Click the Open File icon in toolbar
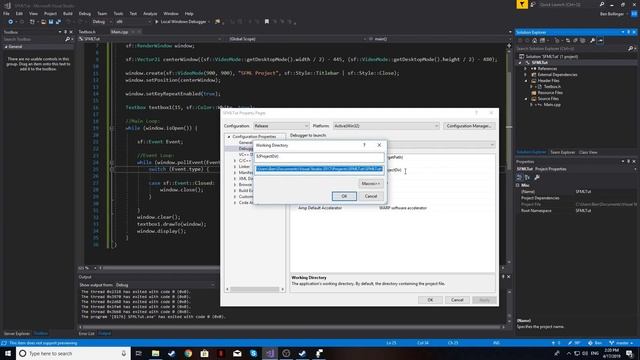 43,22
